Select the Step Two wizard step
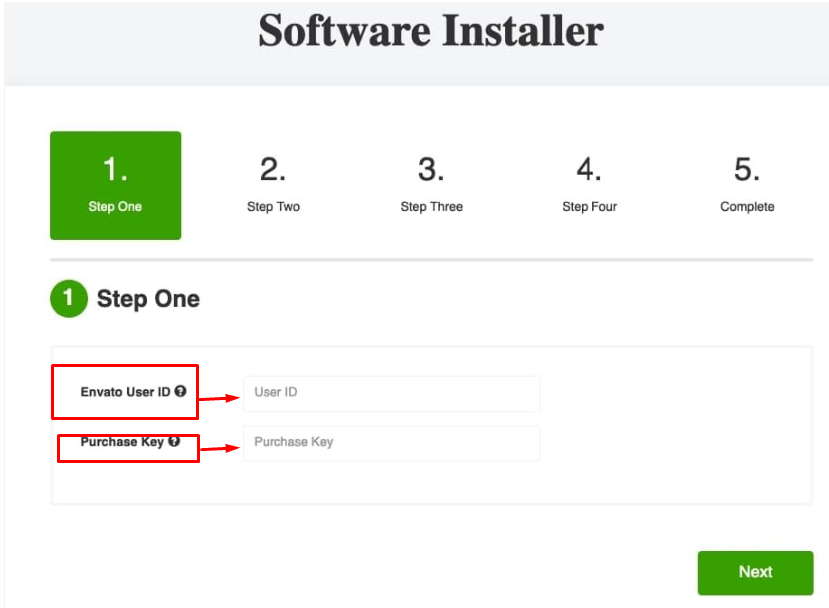This screenshot has height=608, width=829. (x=273, y=185)
